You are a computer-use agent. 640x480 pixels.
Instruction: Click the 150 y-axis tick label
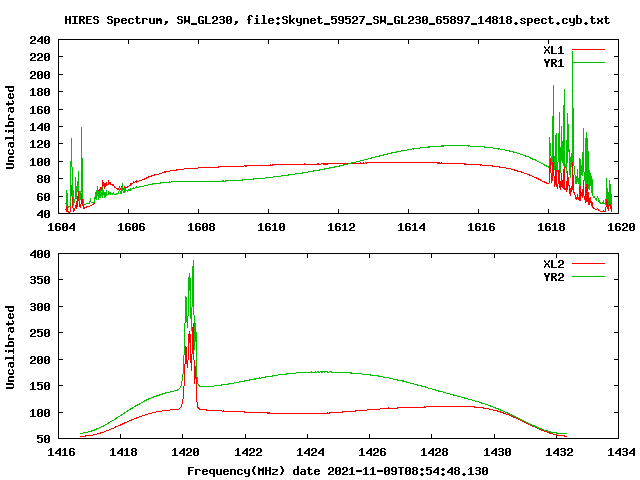tap(40, 386)
